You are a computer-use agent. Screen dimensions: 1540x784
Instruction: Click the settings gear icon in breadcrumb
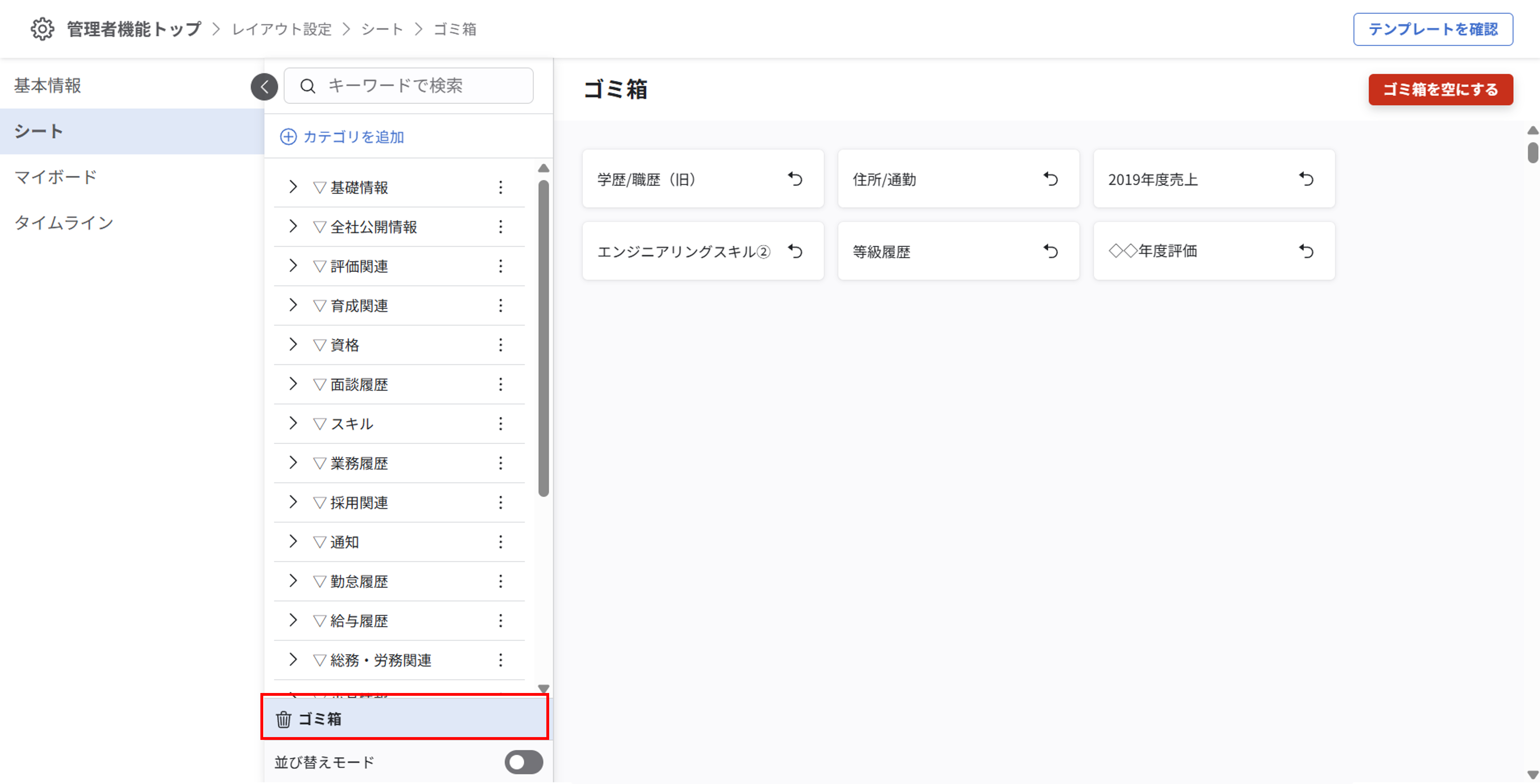click(x=42, y=29)
